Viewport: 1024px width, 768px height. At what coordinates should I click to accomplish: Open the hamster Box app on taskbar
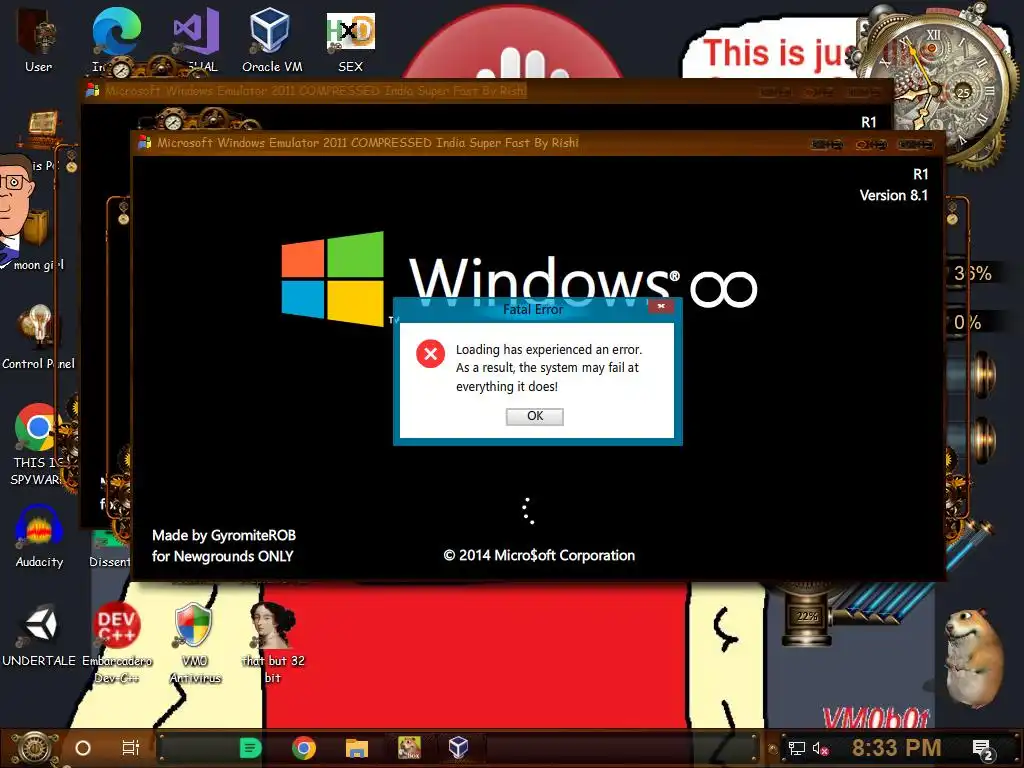point(409,748)
